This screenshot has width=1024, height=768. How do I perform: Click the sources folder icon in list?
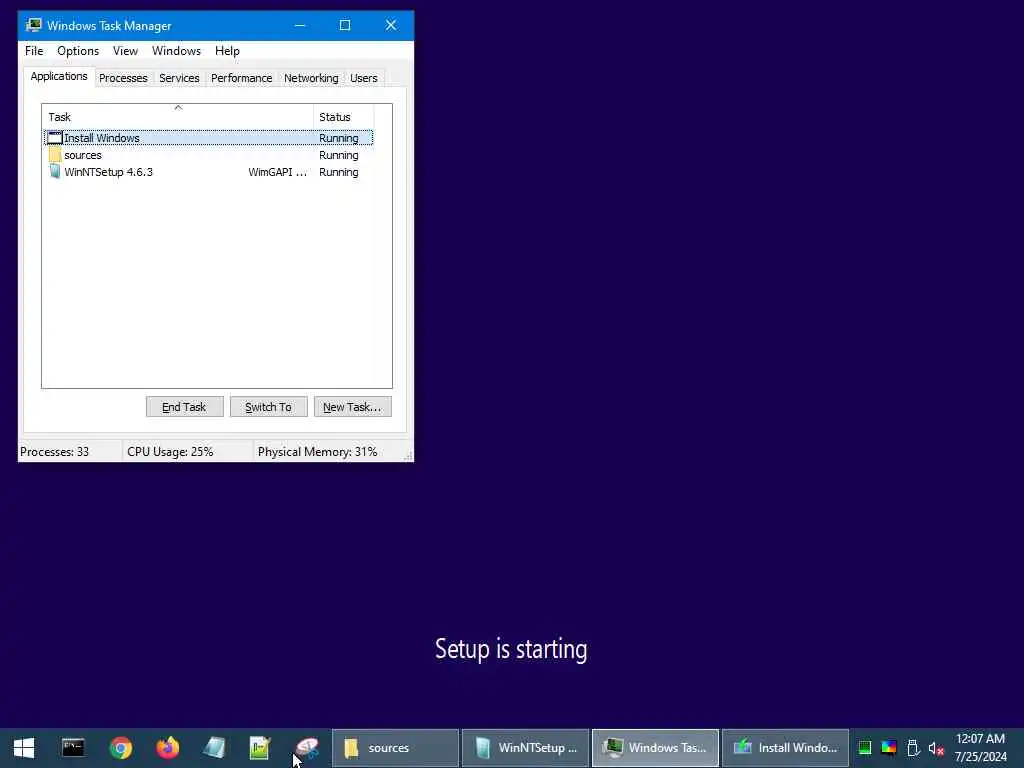[55, 155]
